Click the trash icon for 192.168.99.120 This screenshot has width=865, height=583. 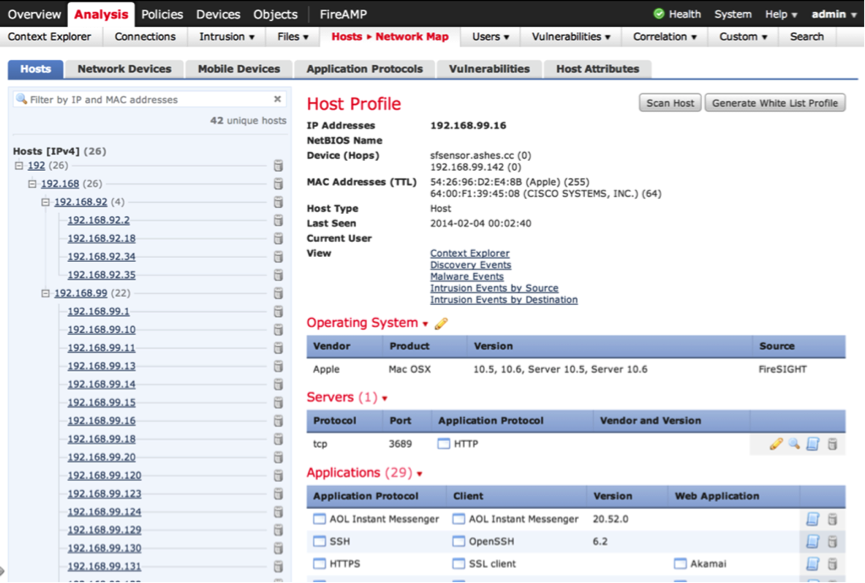279,475
